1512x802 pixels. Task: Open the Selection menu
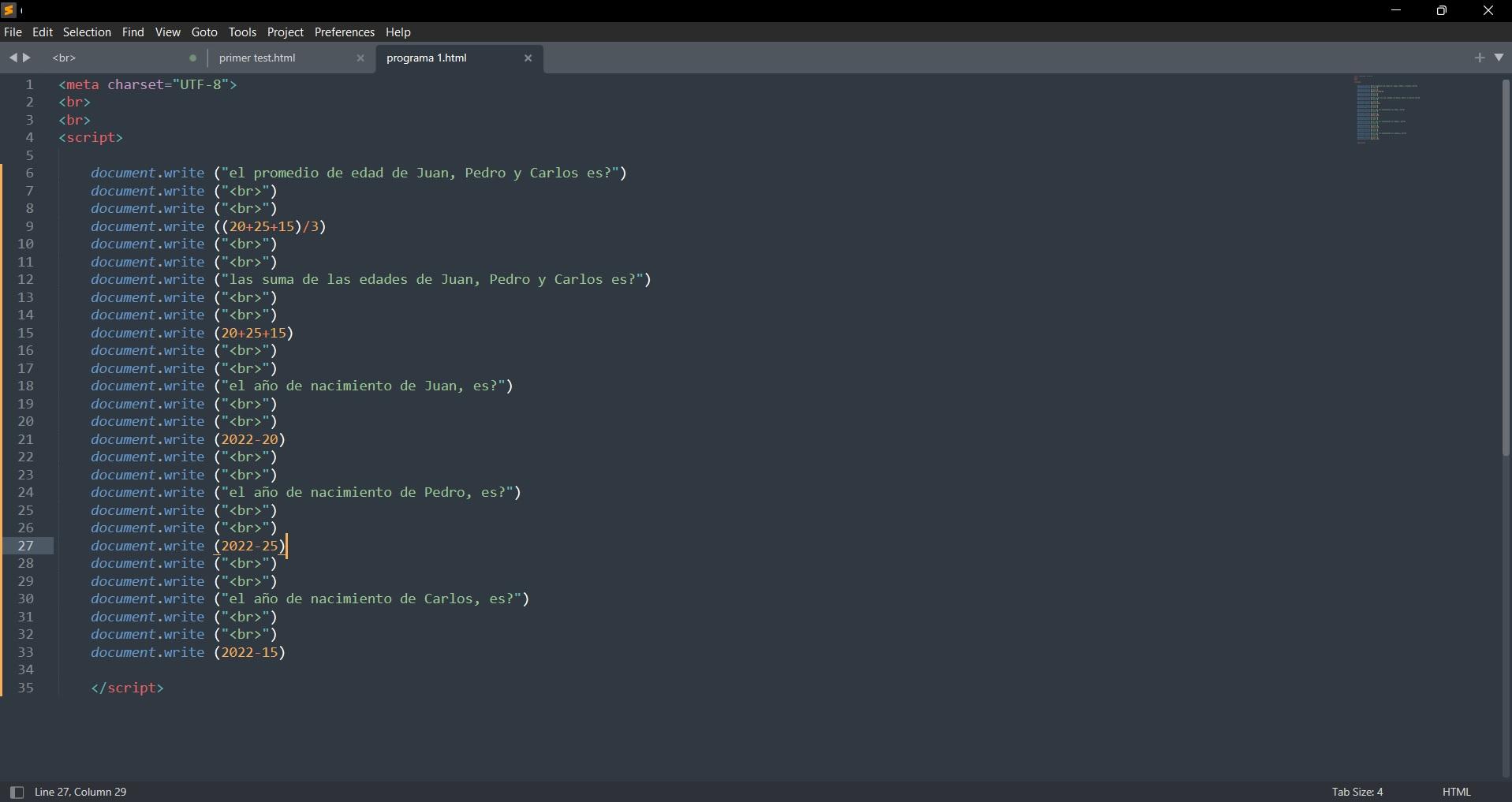tap(87, 32)
